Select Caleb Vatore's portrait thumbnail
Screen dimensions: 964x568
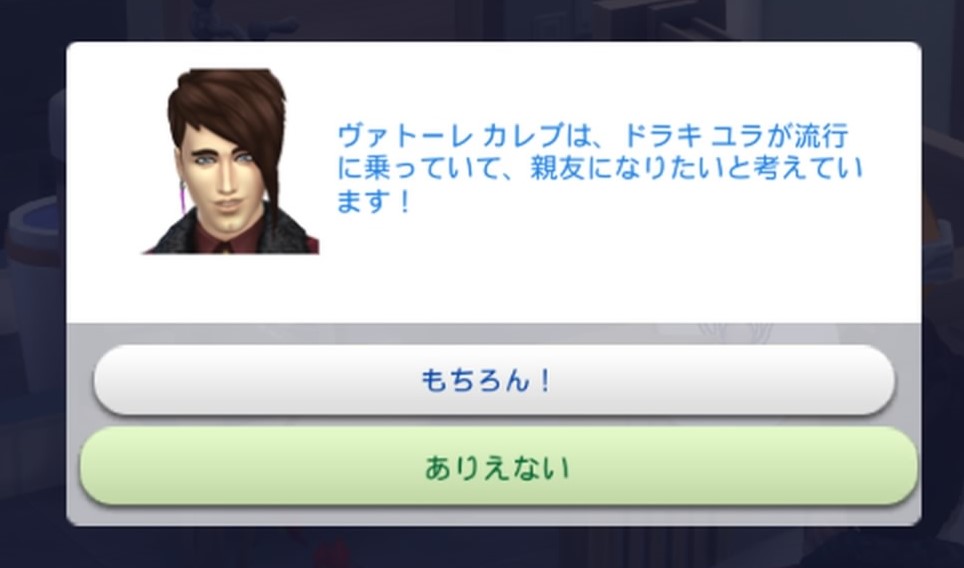point(231,161)
